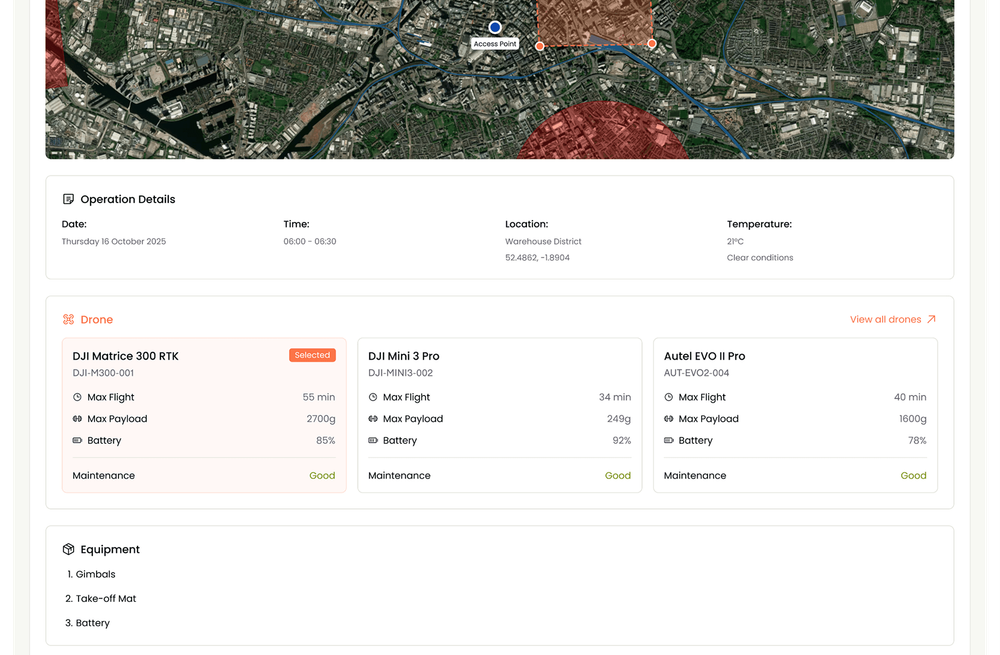Image resolution: width=1000 pixels, height=655 pixels.
Task: Click the Selected badge on DJI Matrice
Action: (x=312, y=355)
